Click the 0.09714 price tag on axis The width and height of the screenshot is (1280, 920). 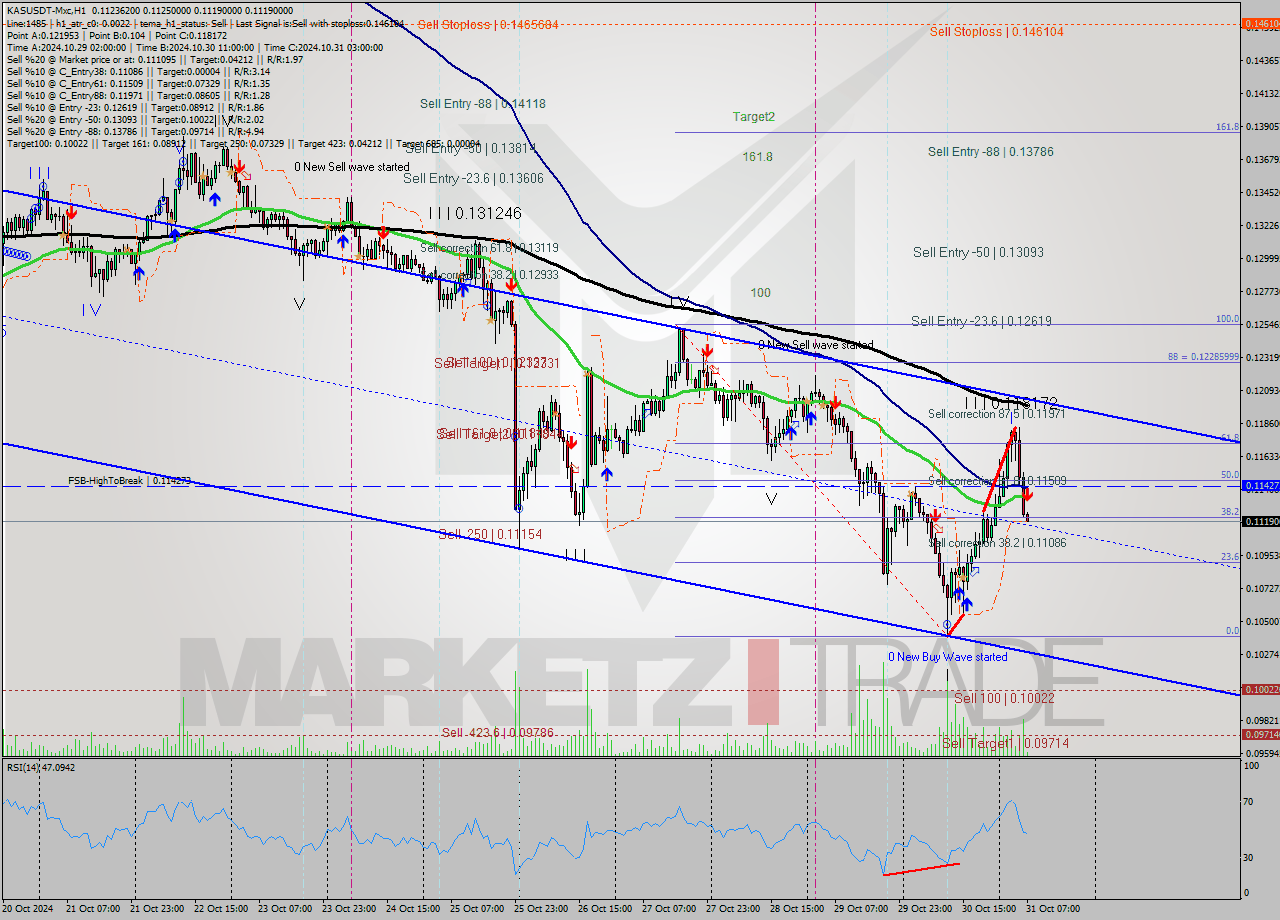[x=1259, y=735]
